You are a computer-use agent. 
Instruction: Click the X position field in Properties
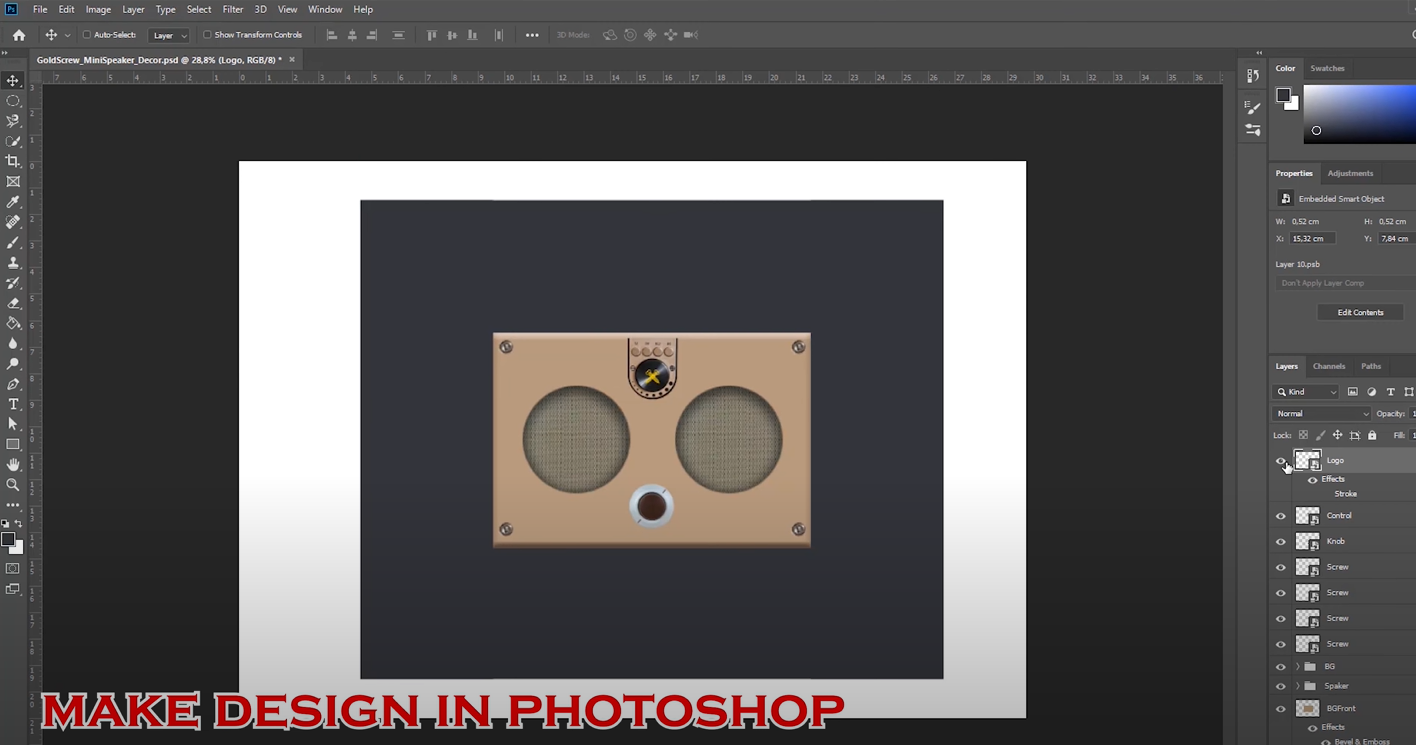1313,239
